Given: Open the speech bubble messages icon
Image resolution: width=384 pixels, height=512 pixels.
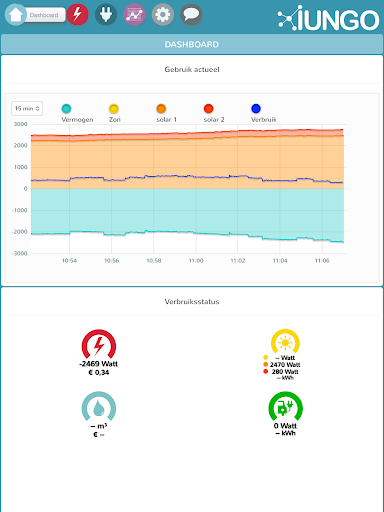Looking at the screenshot, I should tap(191, 15).
